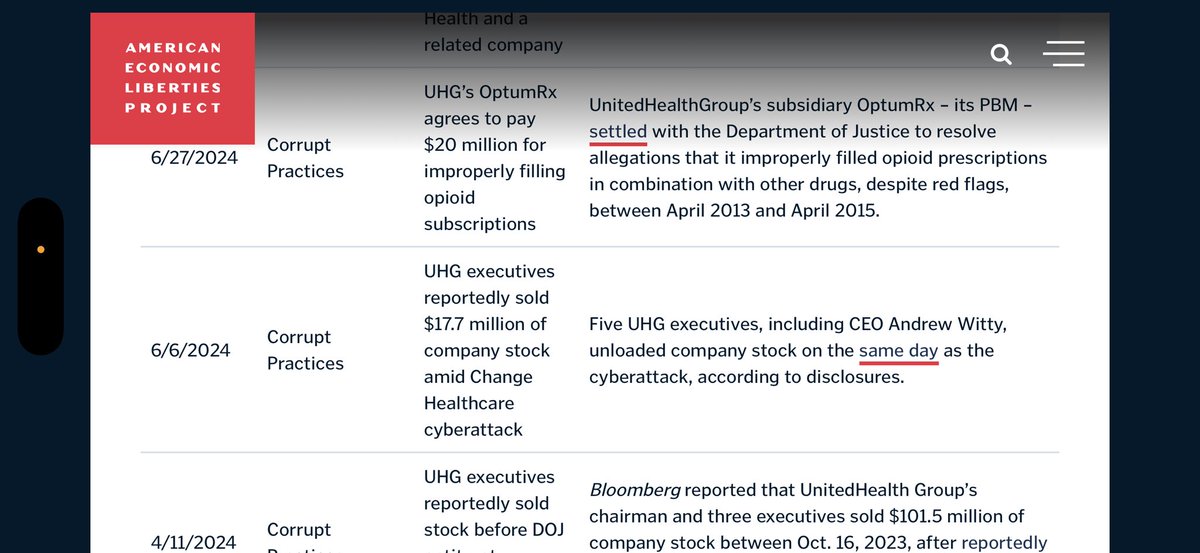Open the hamburger navigation menu
This screenshot has width=1200, height=553.
click(1063, 54)
